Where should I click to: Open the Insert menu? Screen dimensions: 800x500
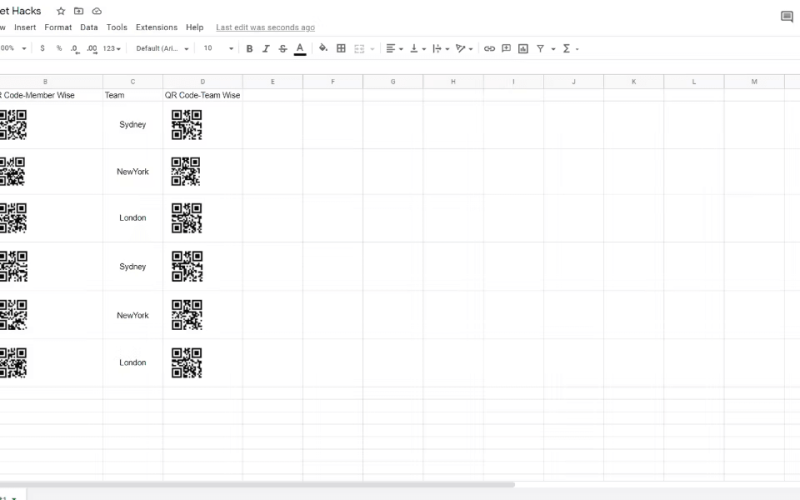25,28
